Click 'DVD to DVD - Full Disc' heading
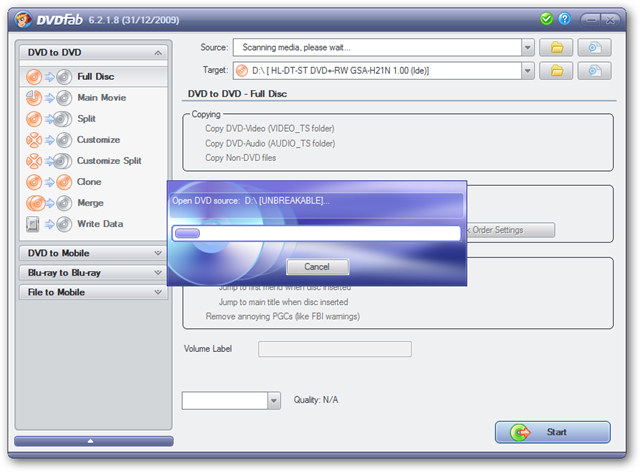 coord(237,94)
